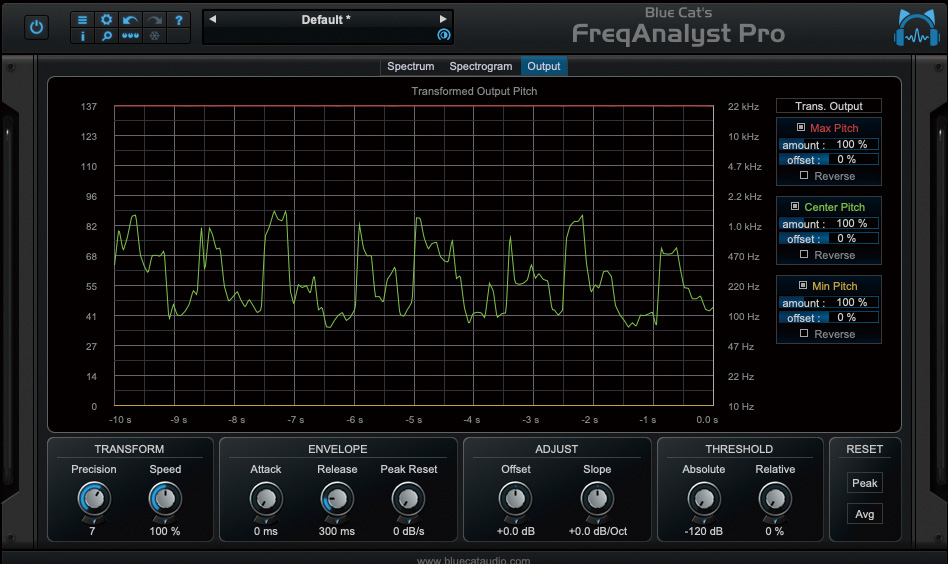Open plugin settings gear icon
Viewport: 948px width, 564px height.
tap(106, 20)
